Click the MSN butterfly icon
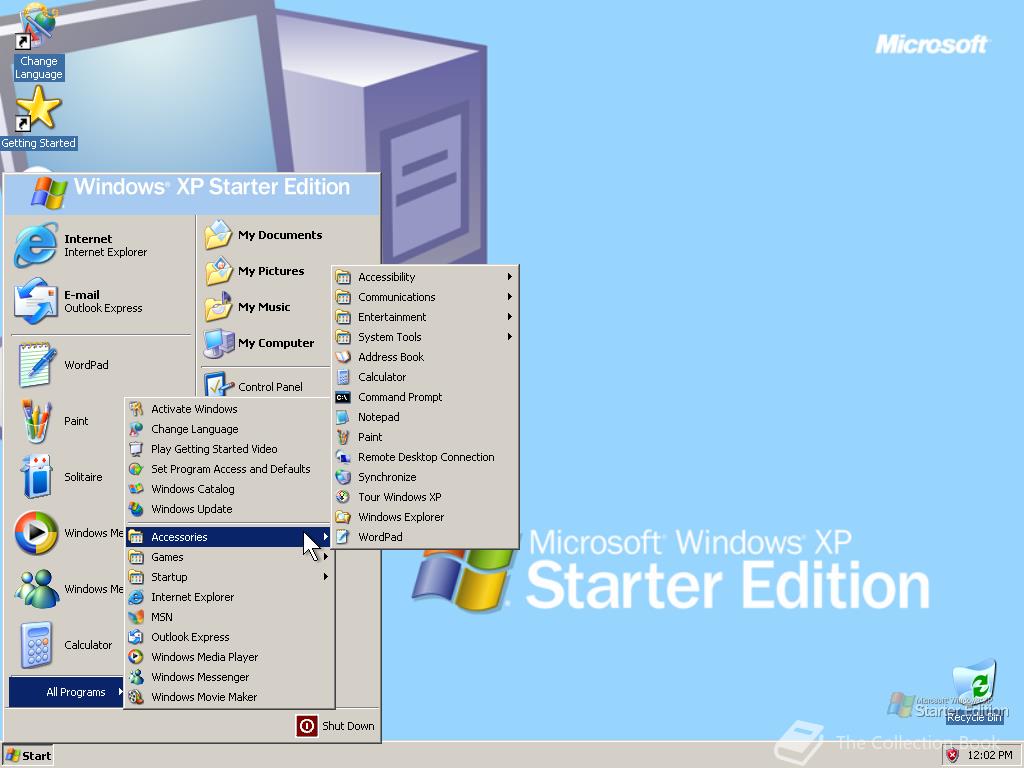Screen dimensions: 1024x768 pos(136,616)
